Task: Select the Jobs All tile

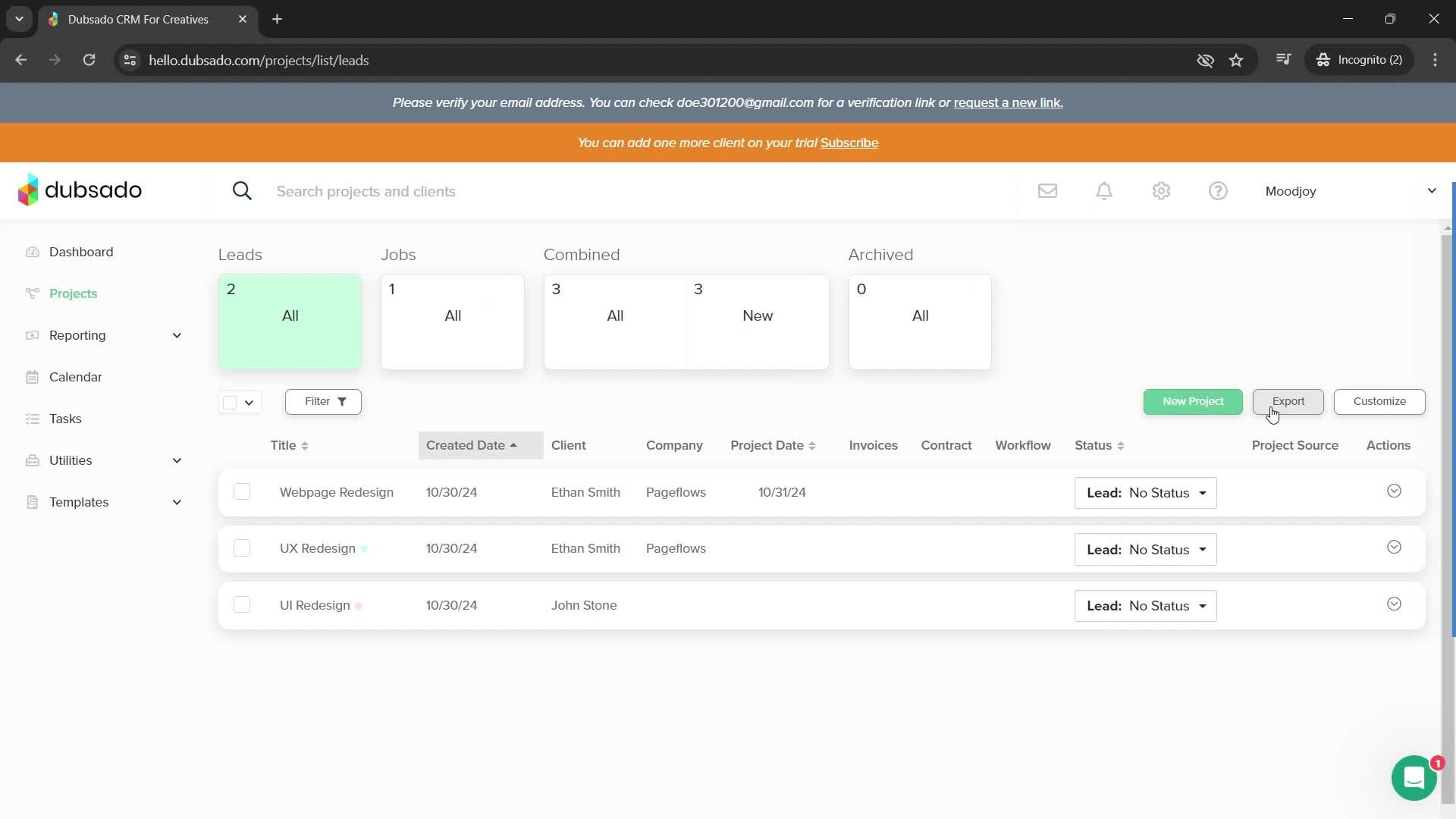Action: pos(453,322)
